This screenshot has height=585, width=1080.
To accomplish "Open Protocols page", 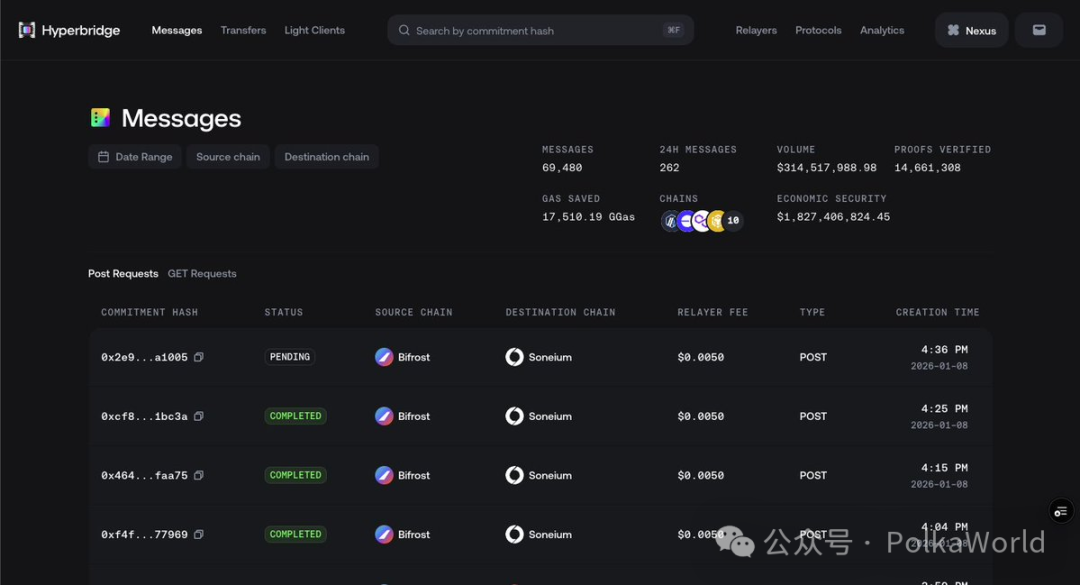I will coord(818,30).
